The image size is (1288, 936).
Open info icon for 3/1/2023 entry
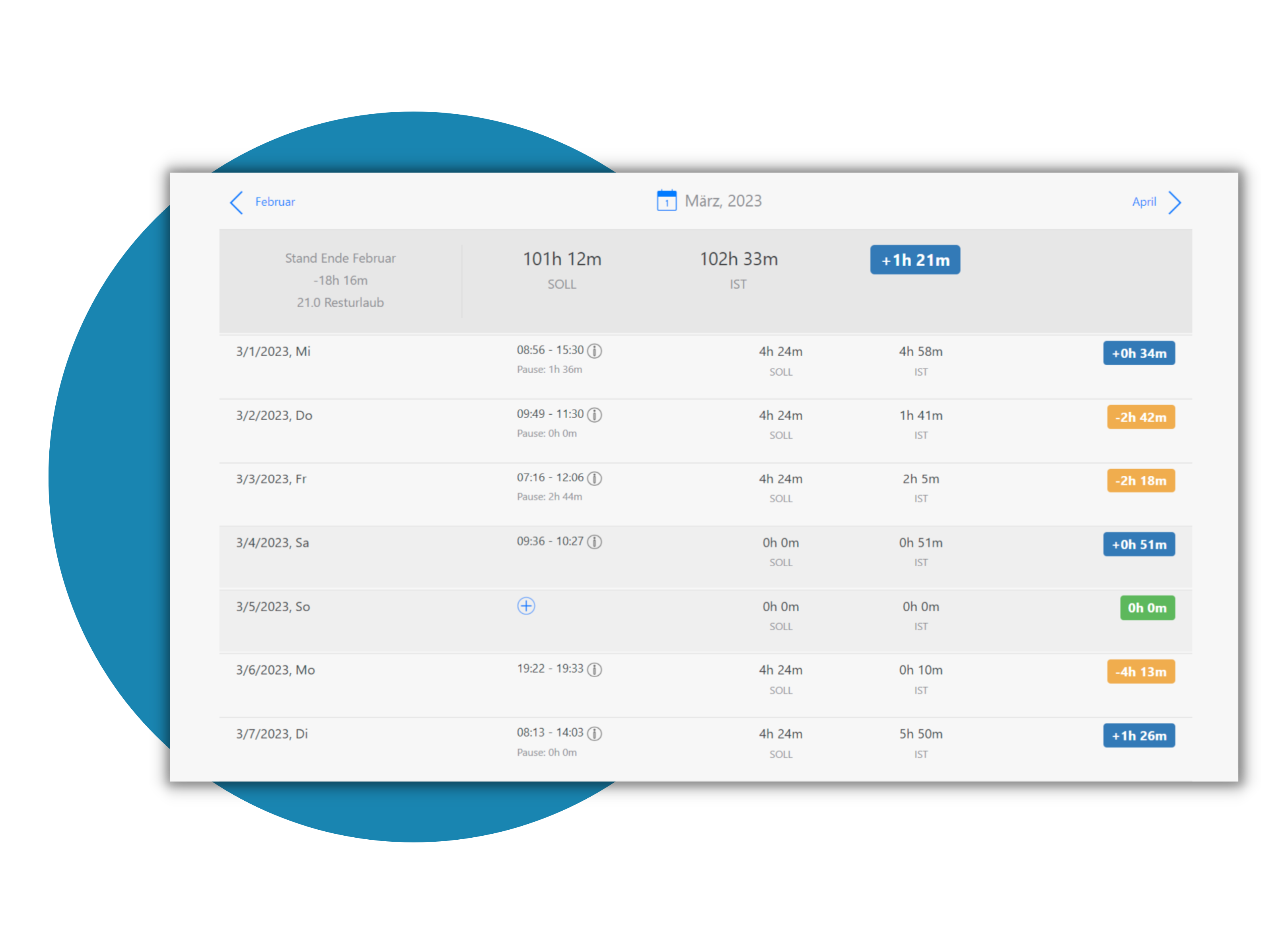tap(594, 351)
